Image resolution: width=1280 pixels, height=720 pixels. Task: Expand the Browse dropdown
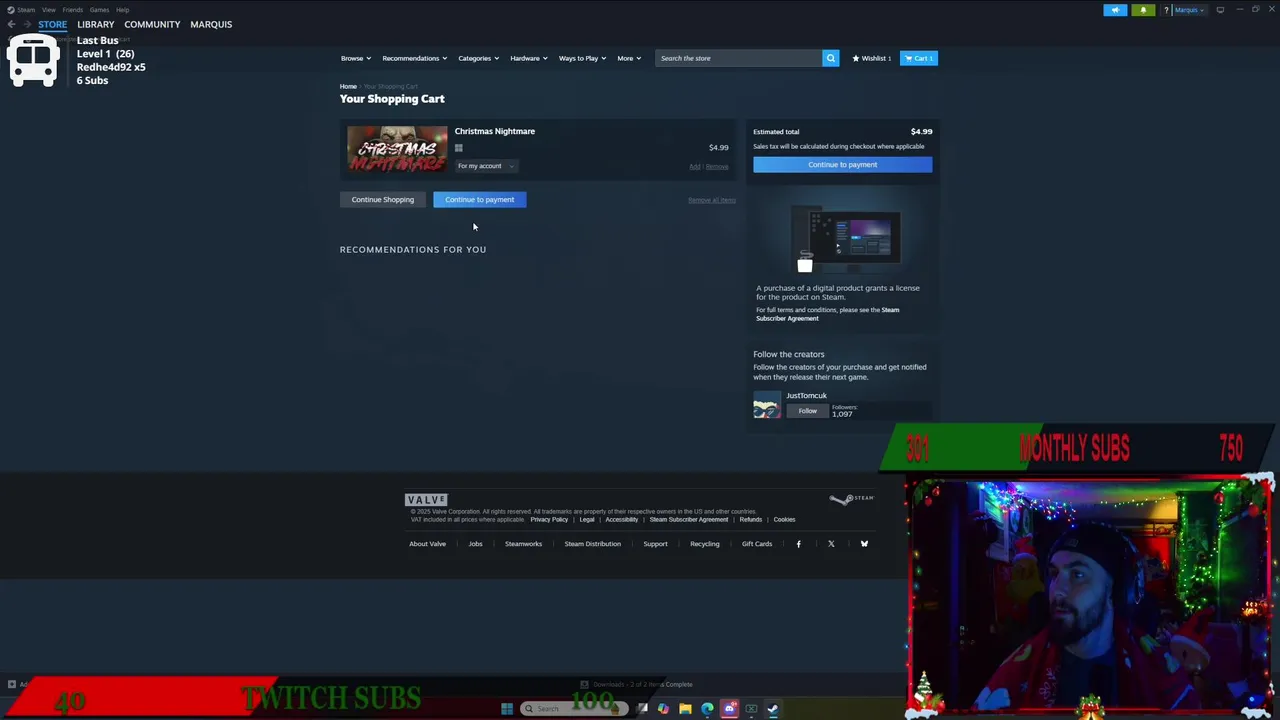click(x=355, y=58)
